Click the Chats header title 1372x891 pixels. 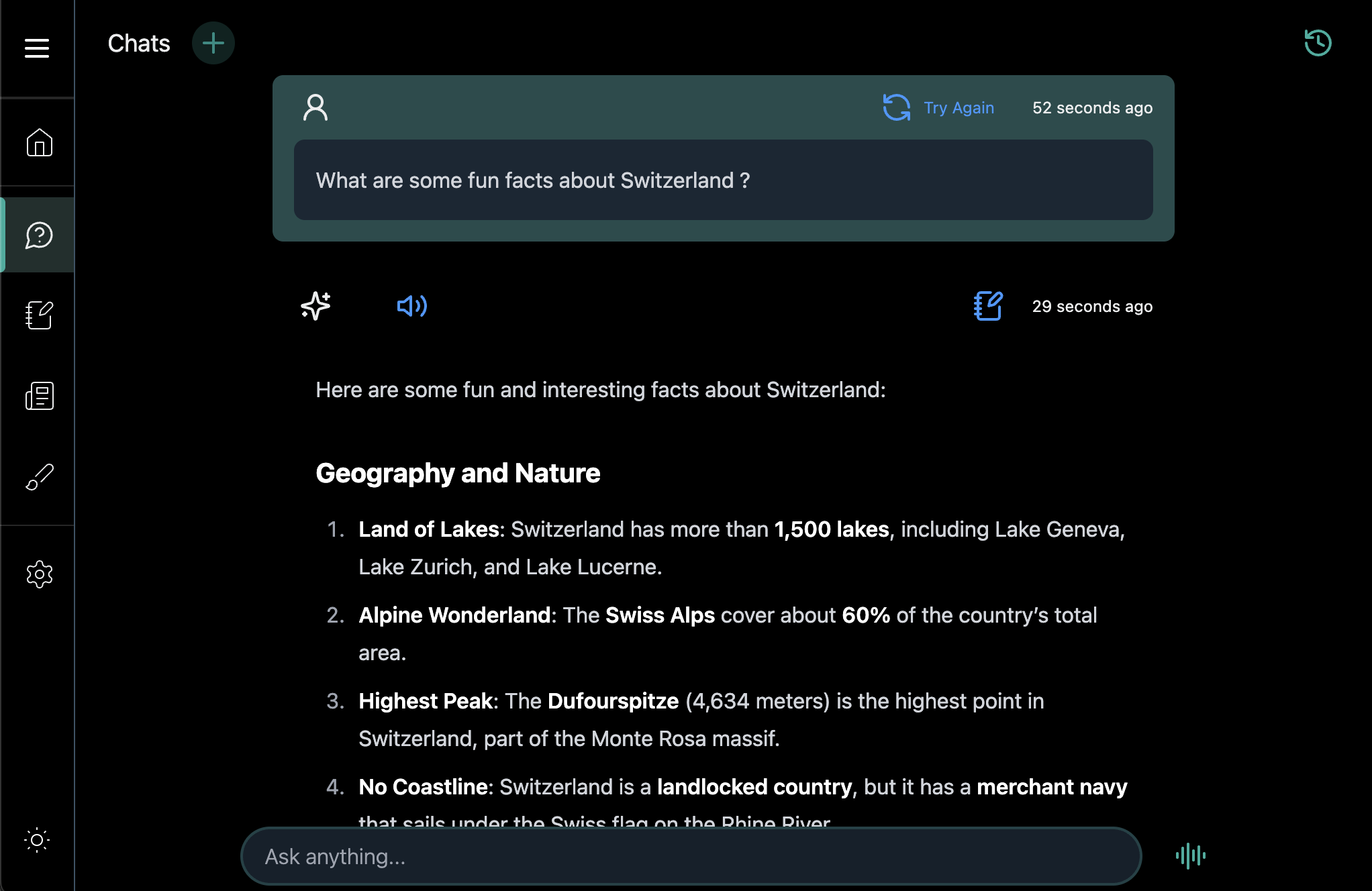[139, 44]
